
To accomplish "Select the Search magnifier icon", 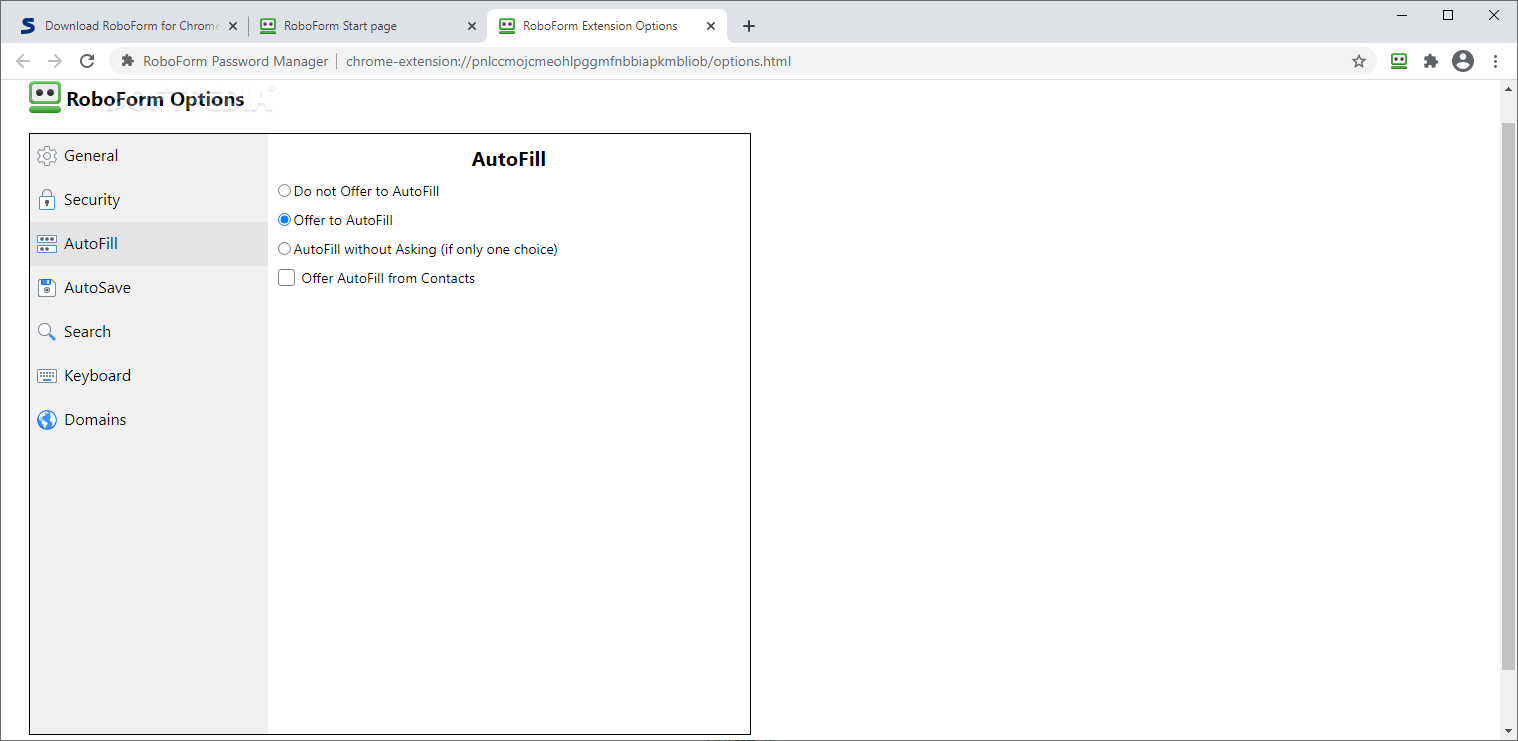I will click(x=46, y=331).
